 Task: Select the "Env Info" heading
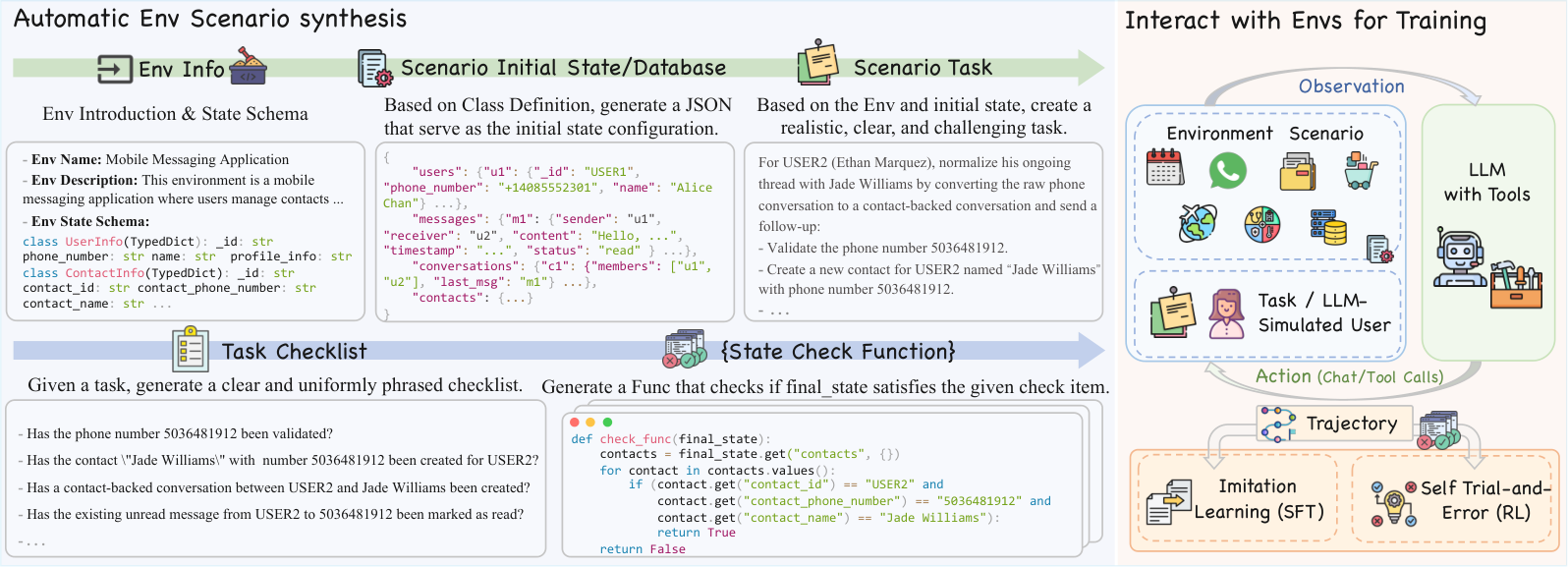click(182, 69)
